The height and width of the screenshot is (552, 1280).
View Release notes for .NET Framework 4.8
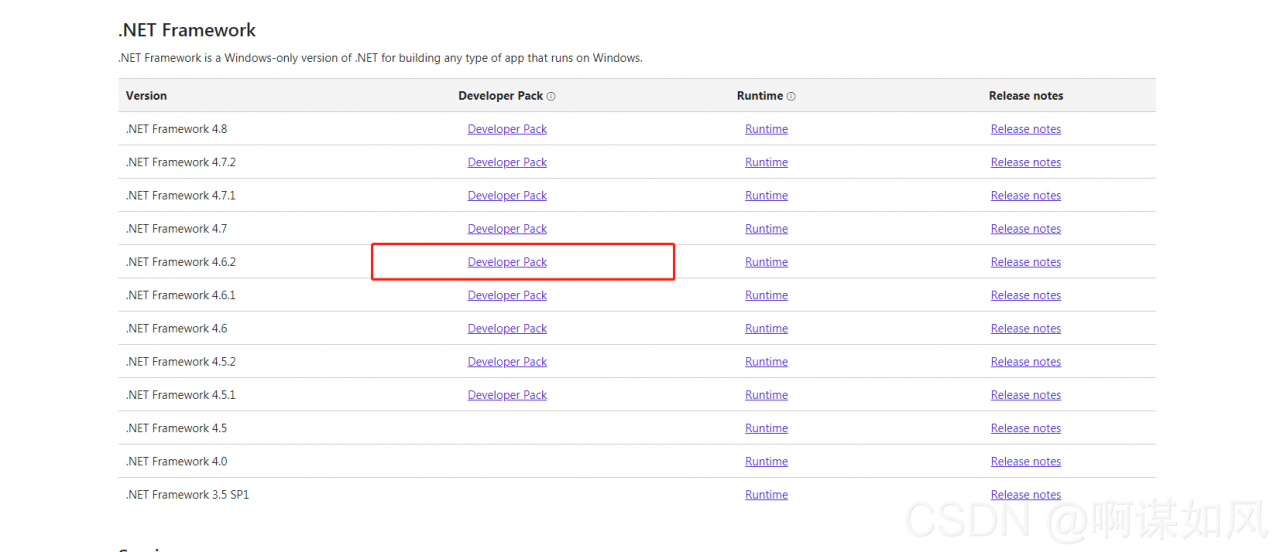point(1026,129)
